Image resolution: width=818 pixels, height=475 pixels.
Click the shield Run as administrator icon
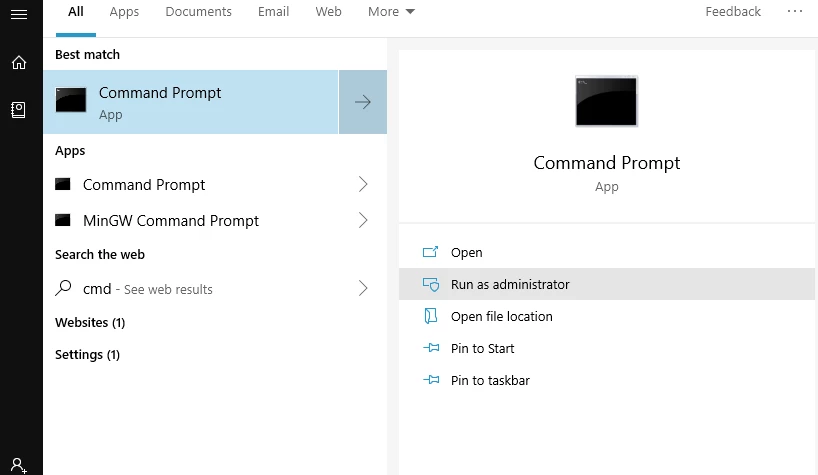click(x=431, y=284)
